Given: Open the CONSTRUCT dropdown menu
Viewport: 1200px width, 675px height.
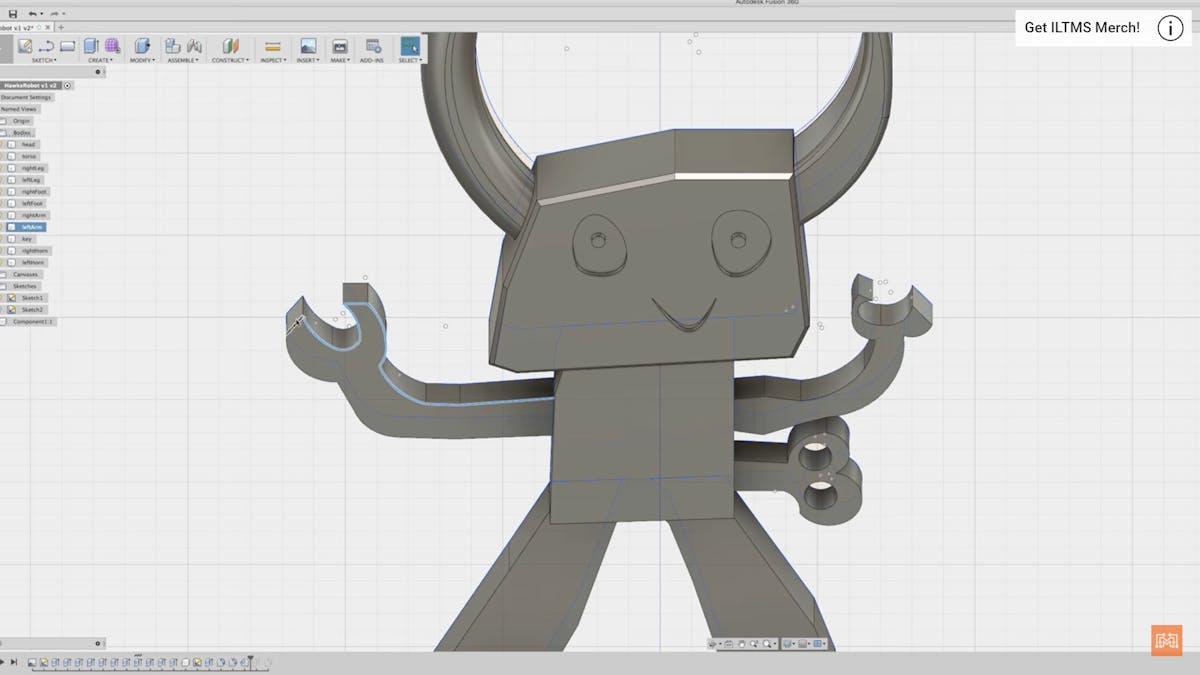Looking at the screenshot, I should coord(230,60).
